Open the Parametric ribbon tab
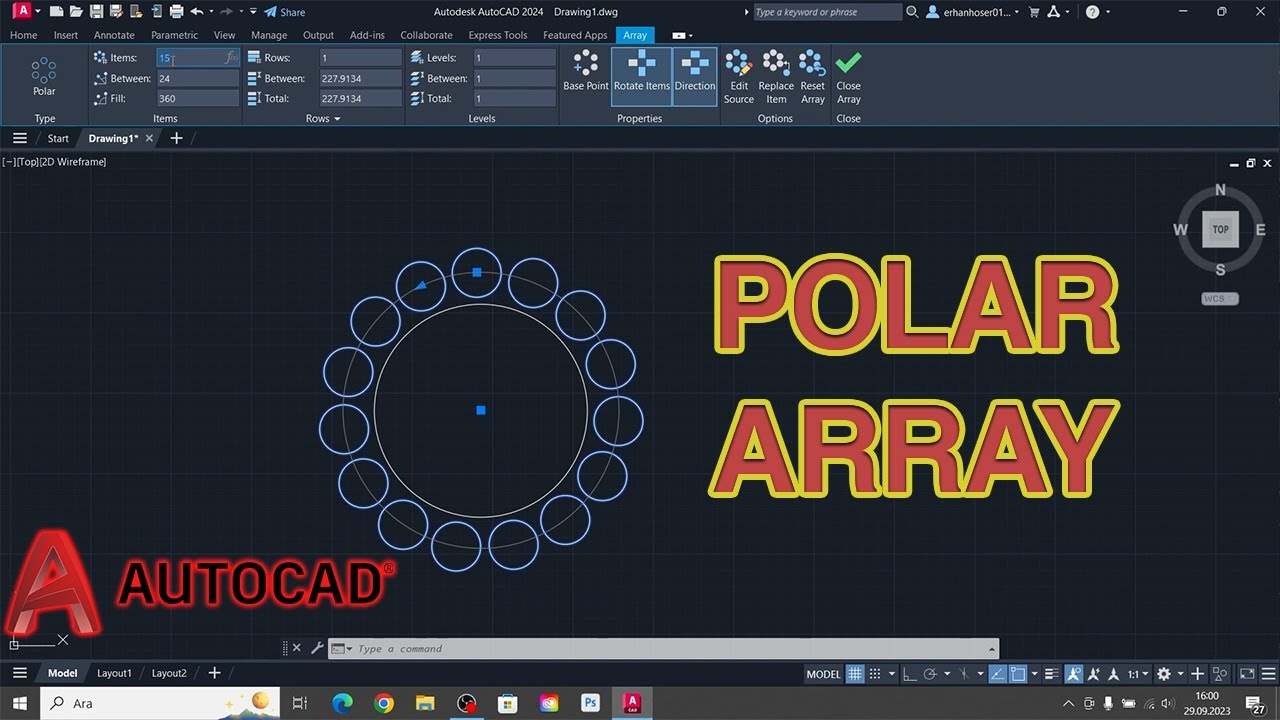The width and height of the screenshot is (1280, 720). tap(175, 35)
